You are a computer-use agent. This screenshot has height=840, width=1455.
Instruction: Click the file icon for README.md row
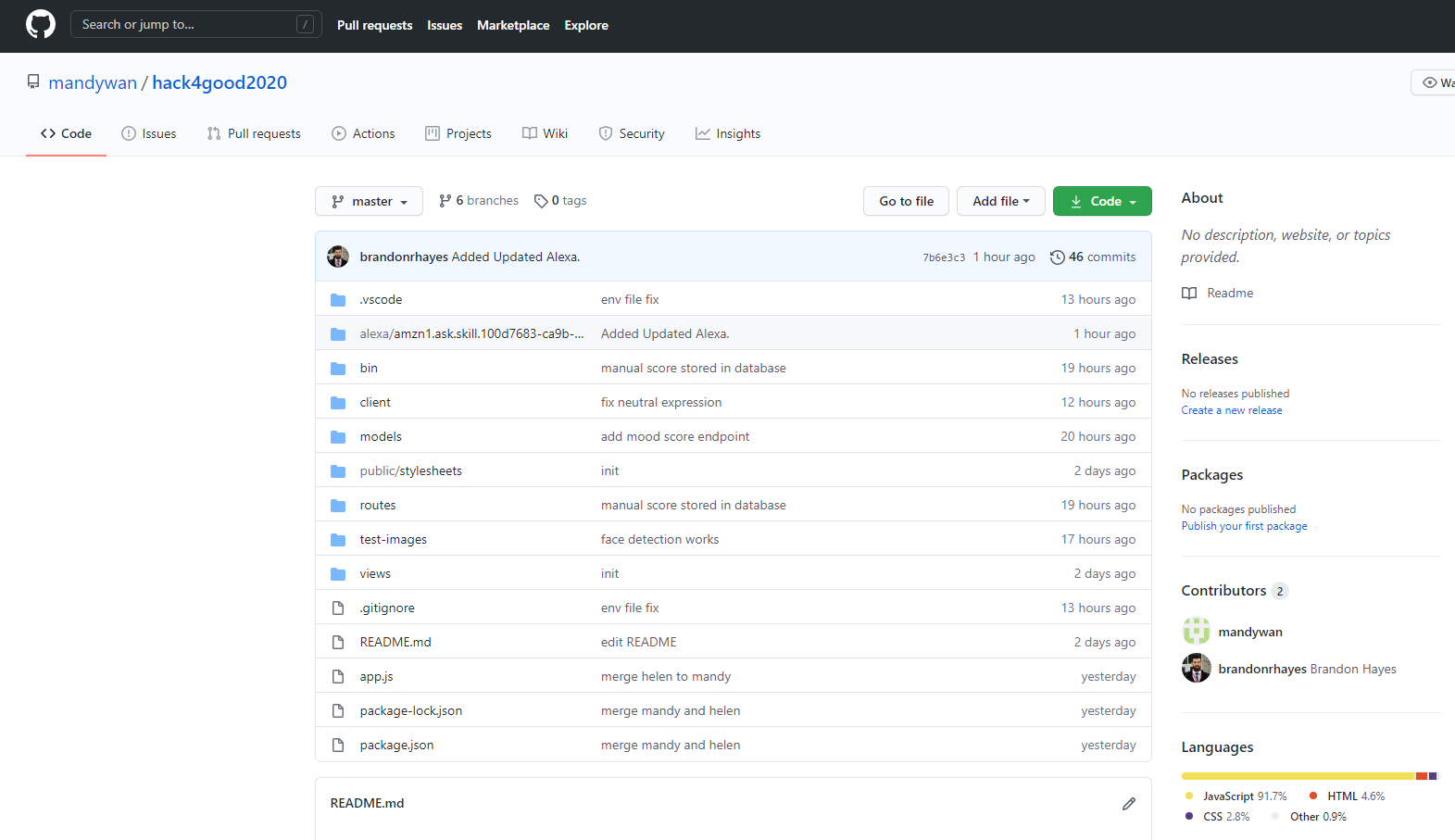[x=338, y=642]
